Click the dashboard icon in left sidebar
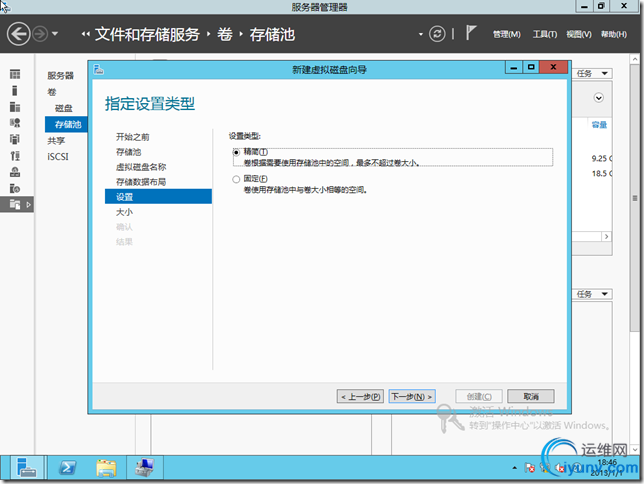Screen dimensions: 644x484 [x=15, y=74]
